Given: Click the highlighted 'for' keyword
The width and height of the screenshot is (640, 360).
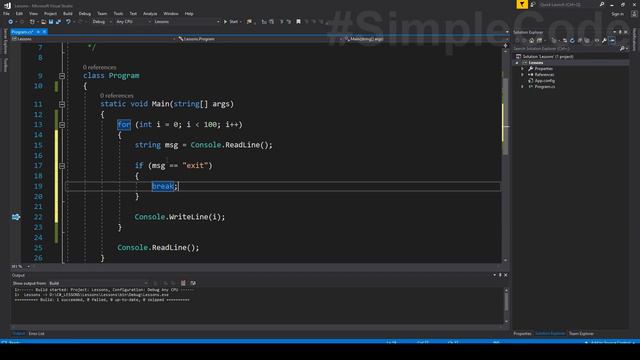Looking at the screenshot, I should (x=124, y=124).
